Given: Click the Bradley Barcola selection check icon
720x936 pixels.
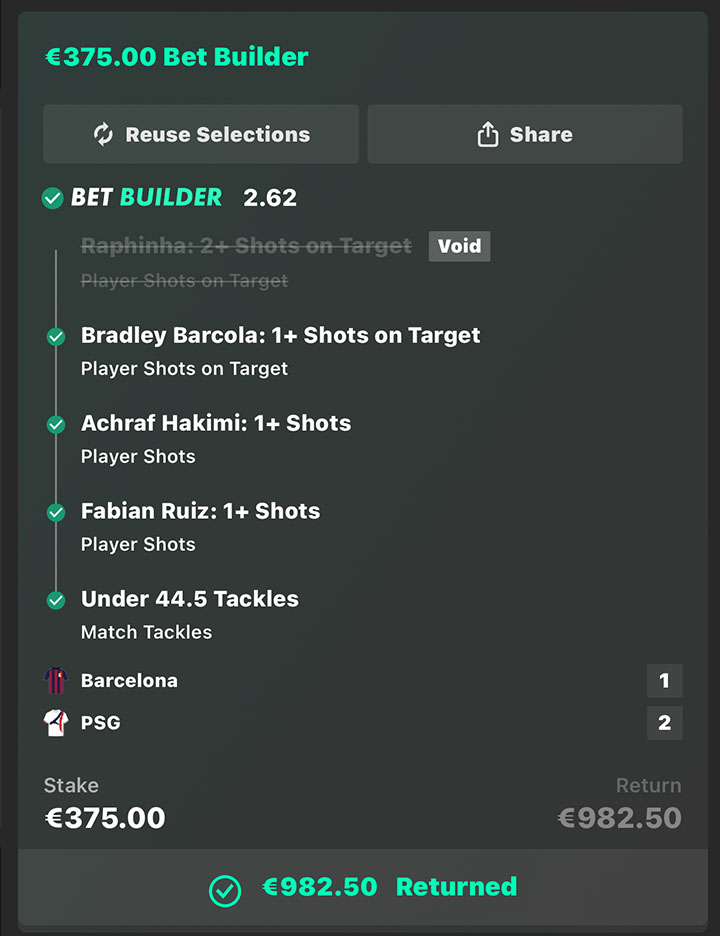Looking at the screenshot, I should click(x=56, y=337).
